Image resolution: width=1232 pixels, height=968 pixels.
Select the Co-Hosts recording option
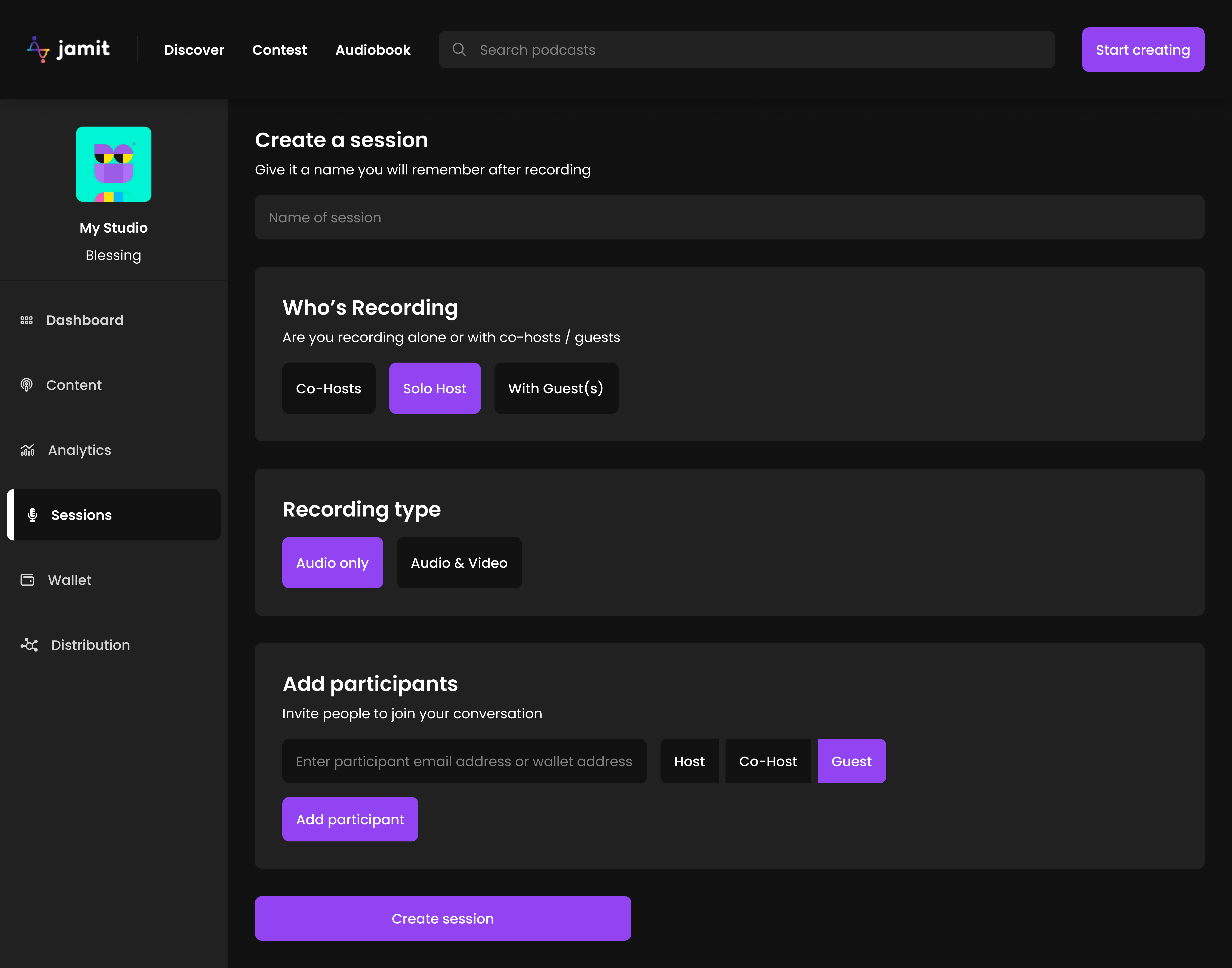click(328, 388)
